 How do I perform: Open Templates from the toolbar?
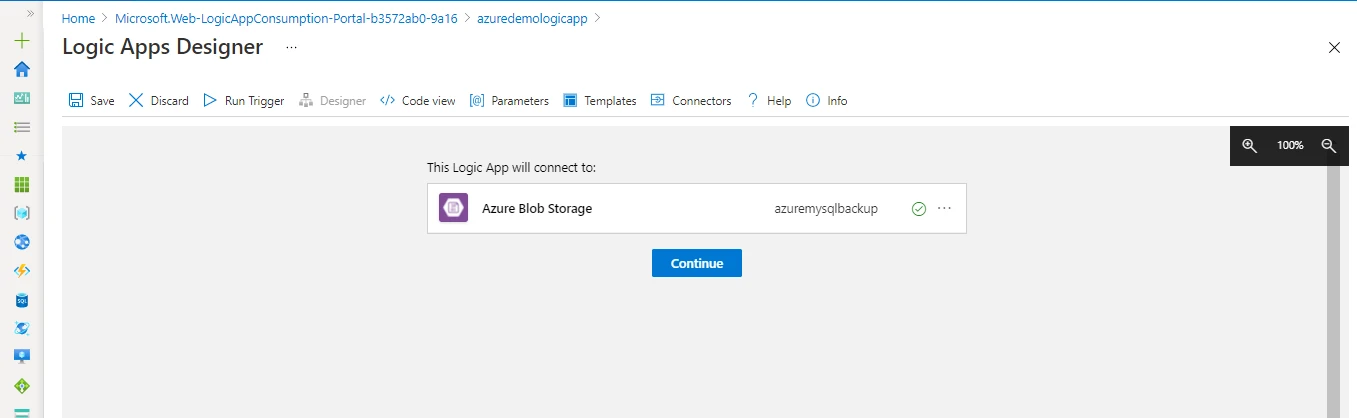click(x=599, y=100)
